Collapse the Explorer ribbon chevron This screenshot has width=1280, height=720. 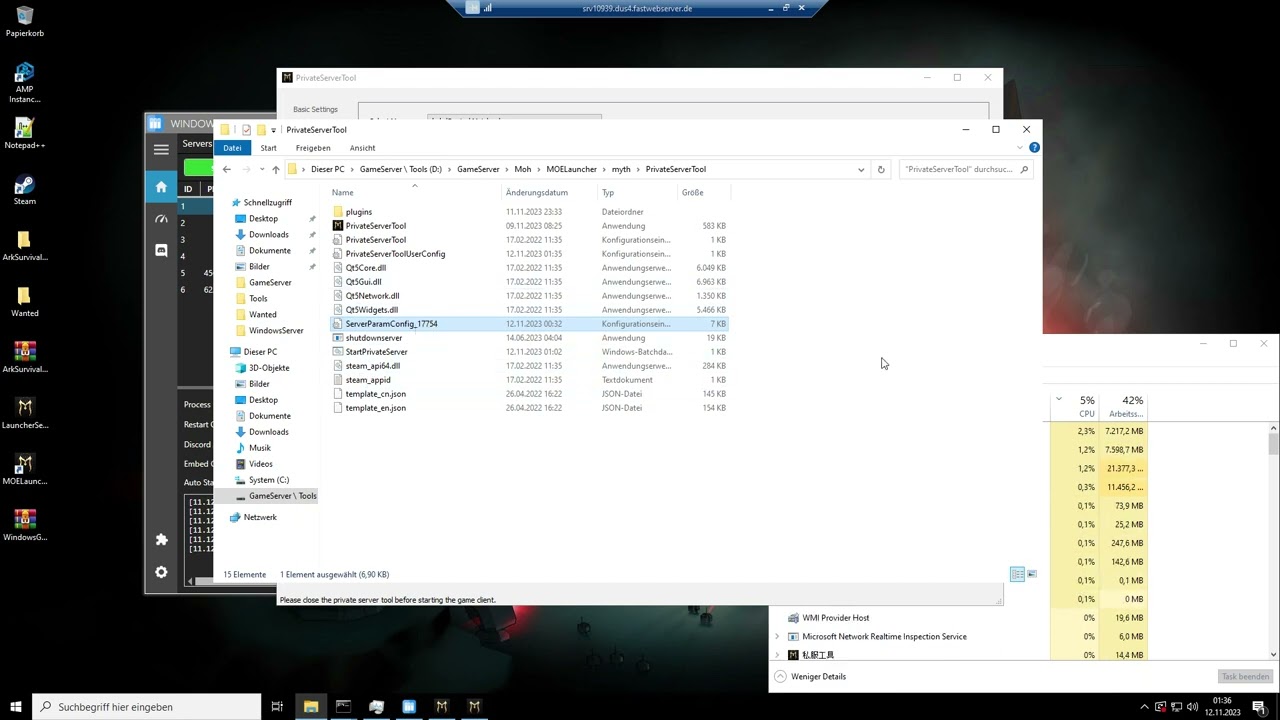(x=1020, y=147)
